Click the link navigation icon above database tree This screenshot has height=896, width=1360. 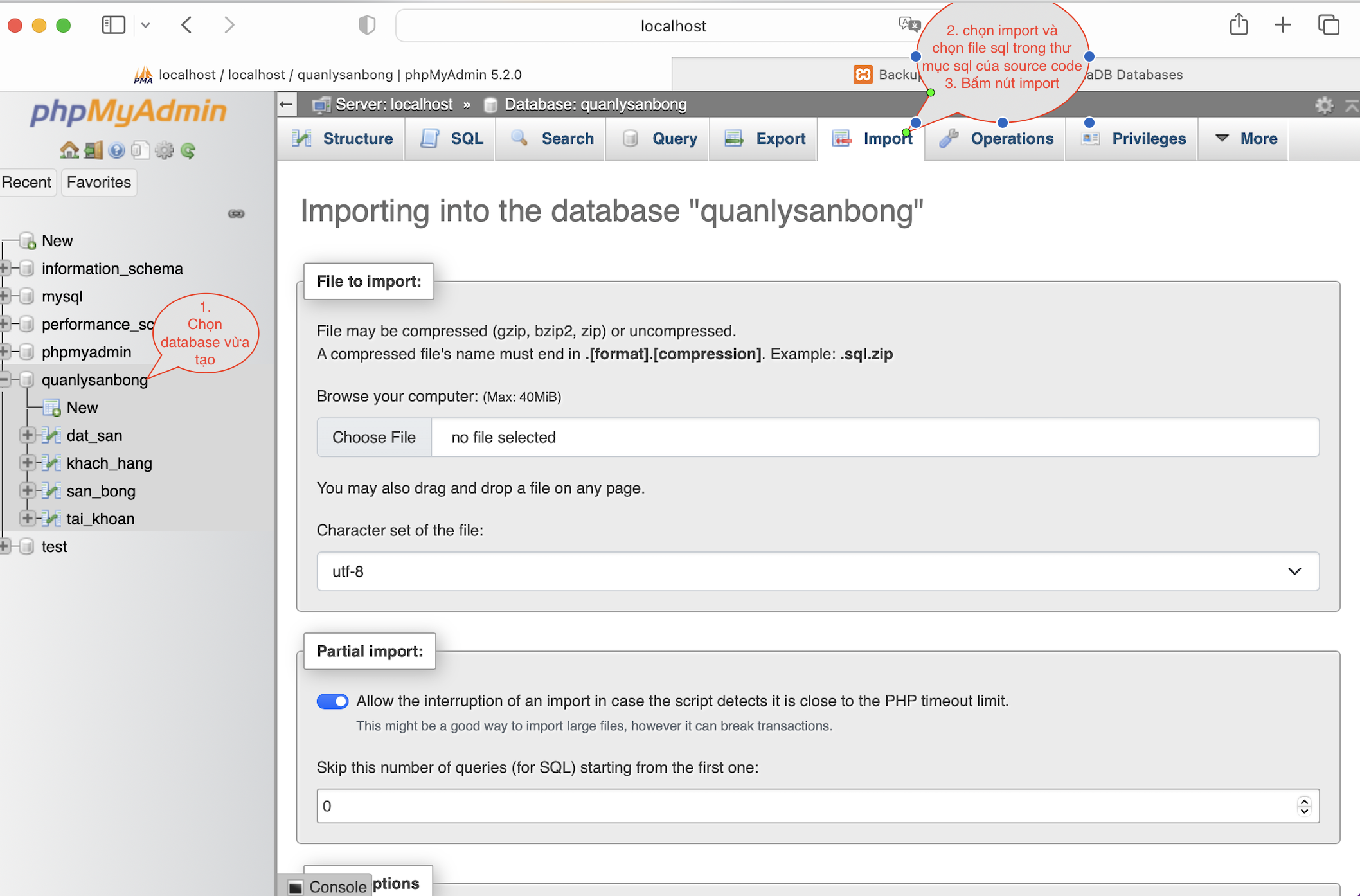tap(236, 213)
